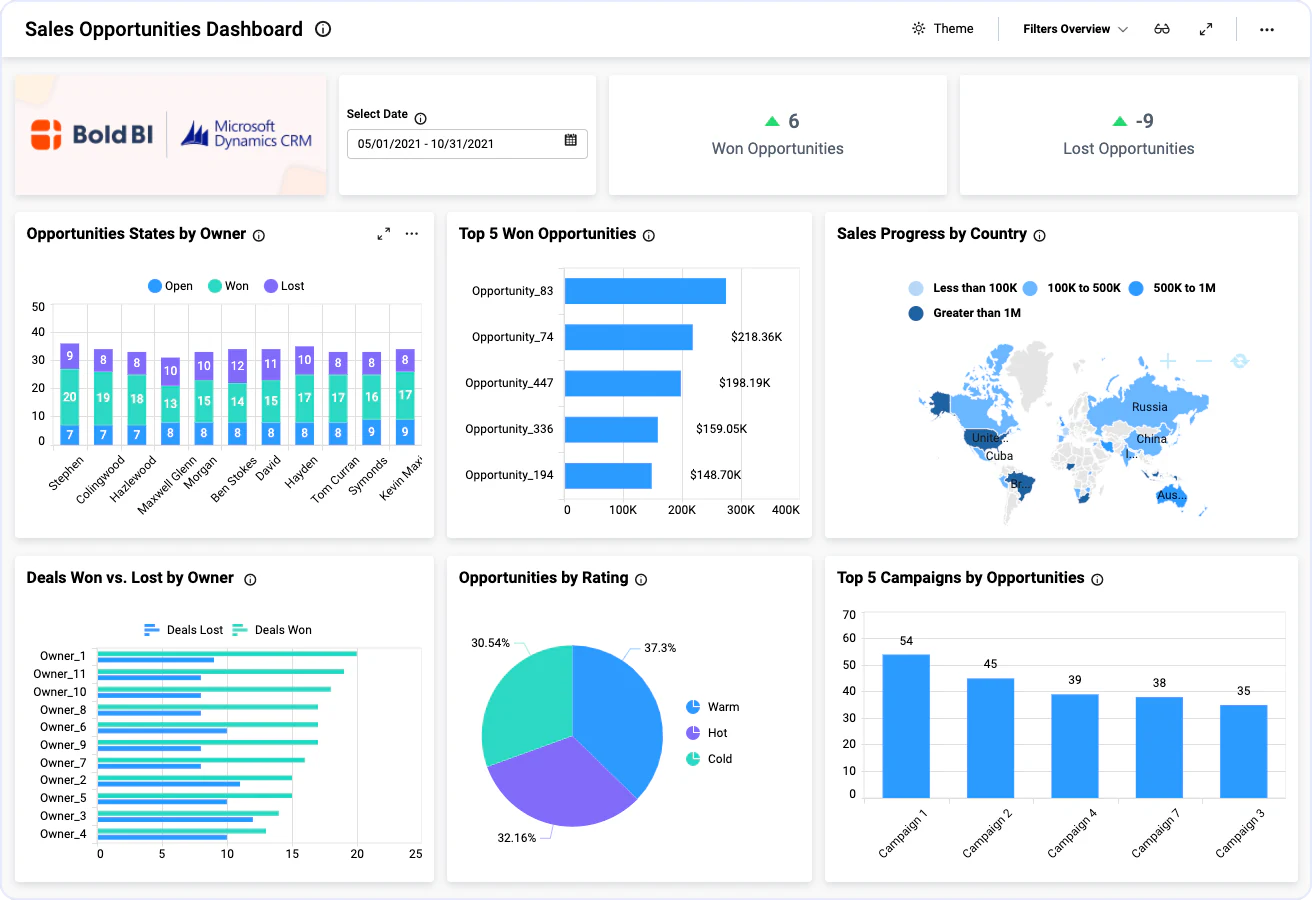Toggle the Deals Won legend item
This screenshot has width=1312, height=900.
tap(272, 630)
